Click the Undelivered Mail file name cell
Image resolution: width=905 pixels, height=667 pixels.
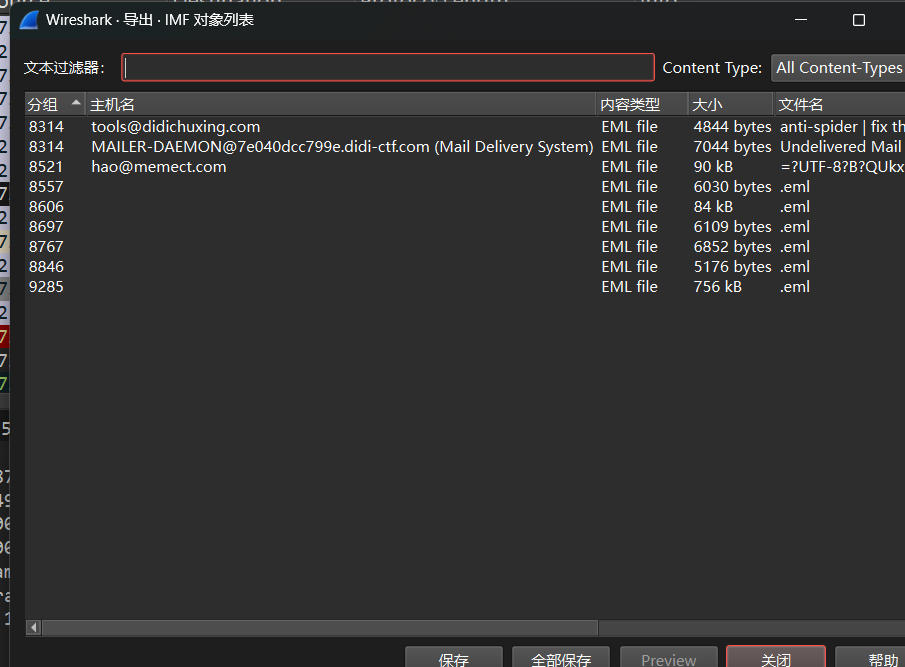point(842,147)
